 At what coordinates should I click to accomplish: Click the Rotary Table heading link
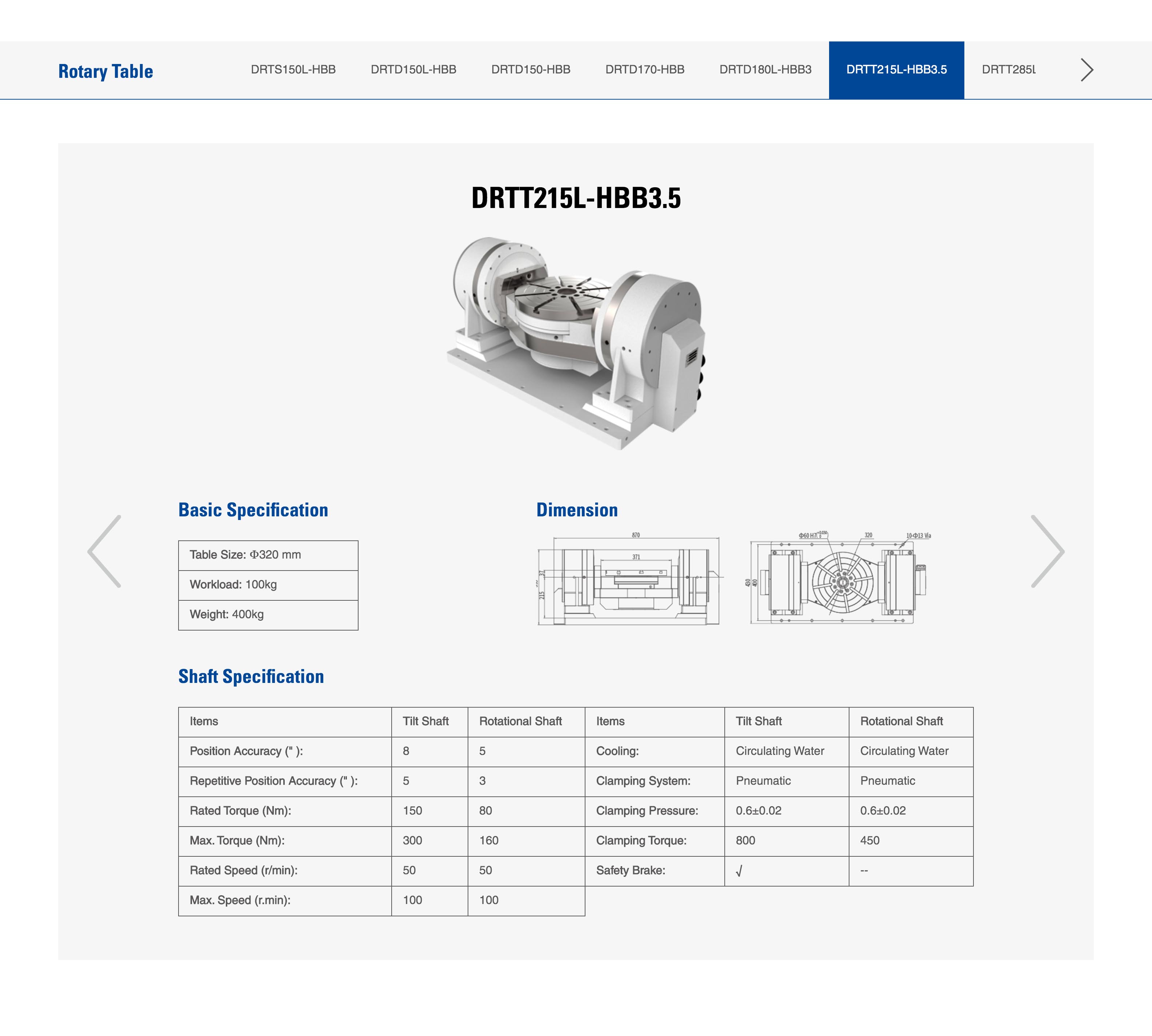(106, 71)
